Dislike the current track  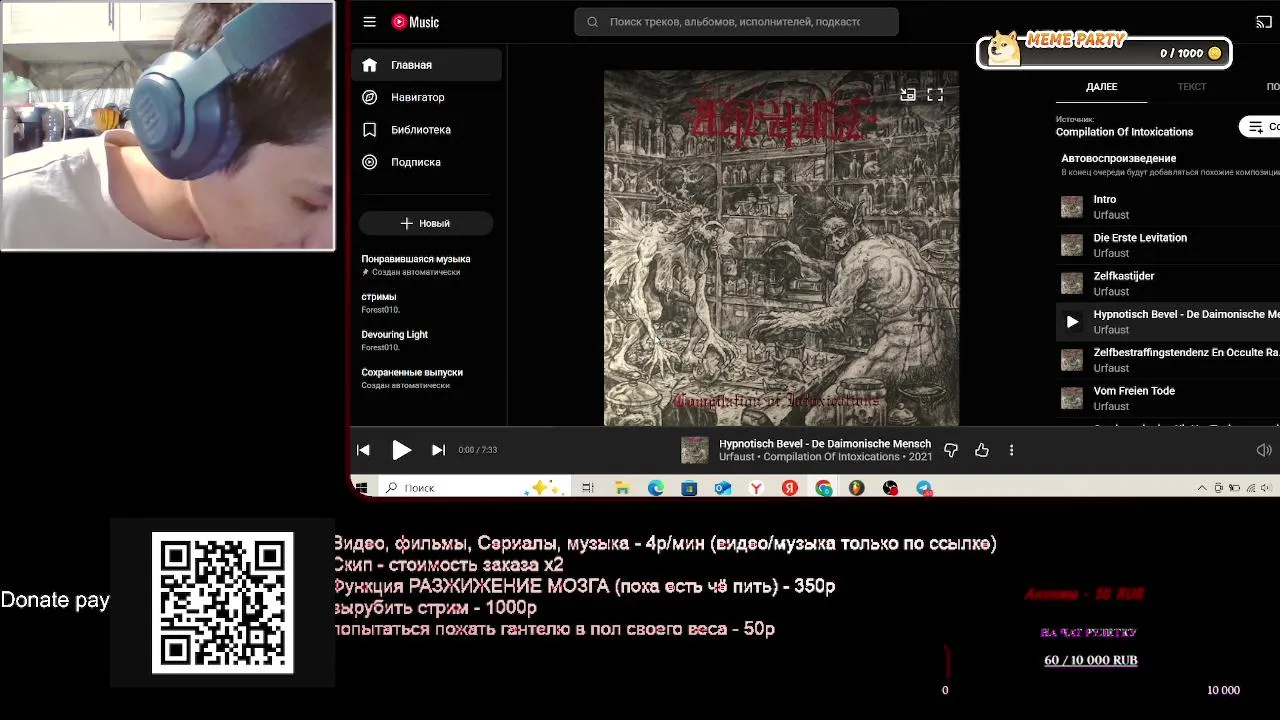[951, 450]
